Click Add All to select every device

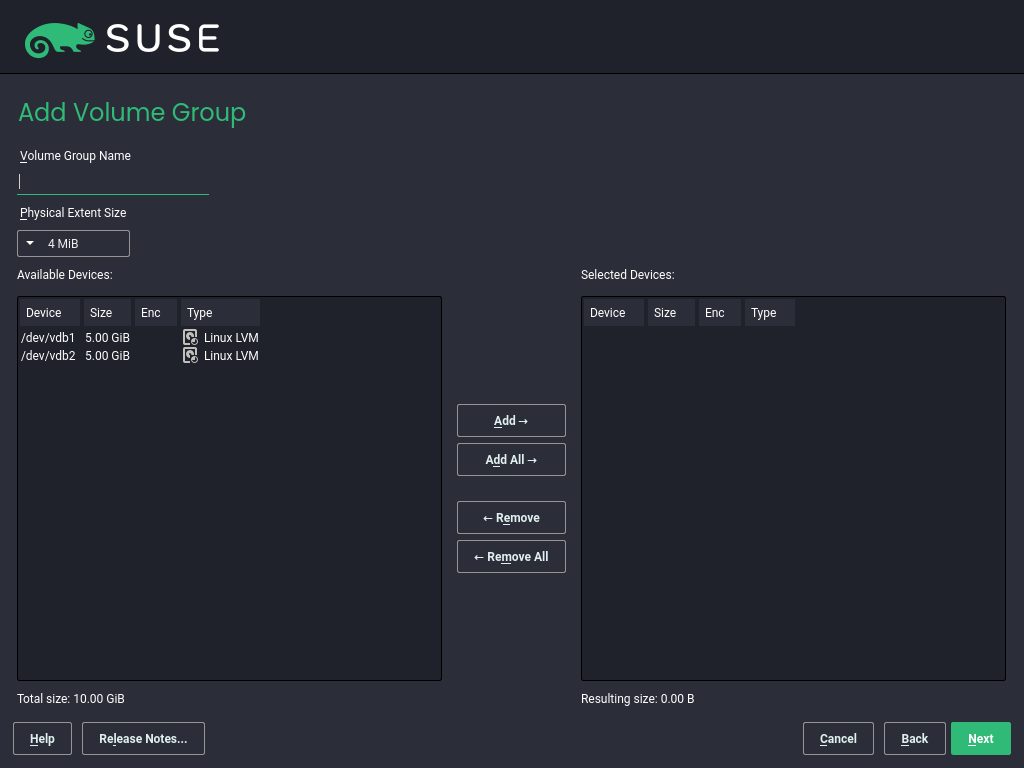click(x=511, y=459)
